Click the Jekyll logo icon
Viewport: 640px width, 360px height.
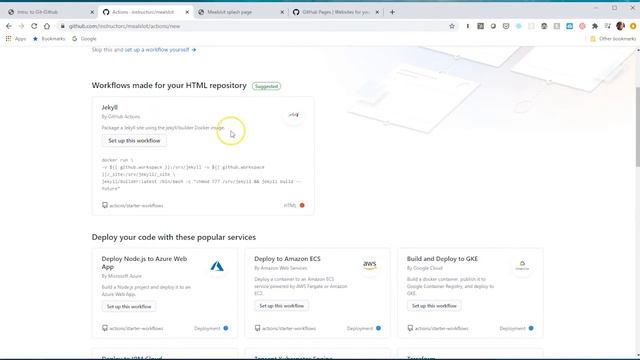pos(293,115)
